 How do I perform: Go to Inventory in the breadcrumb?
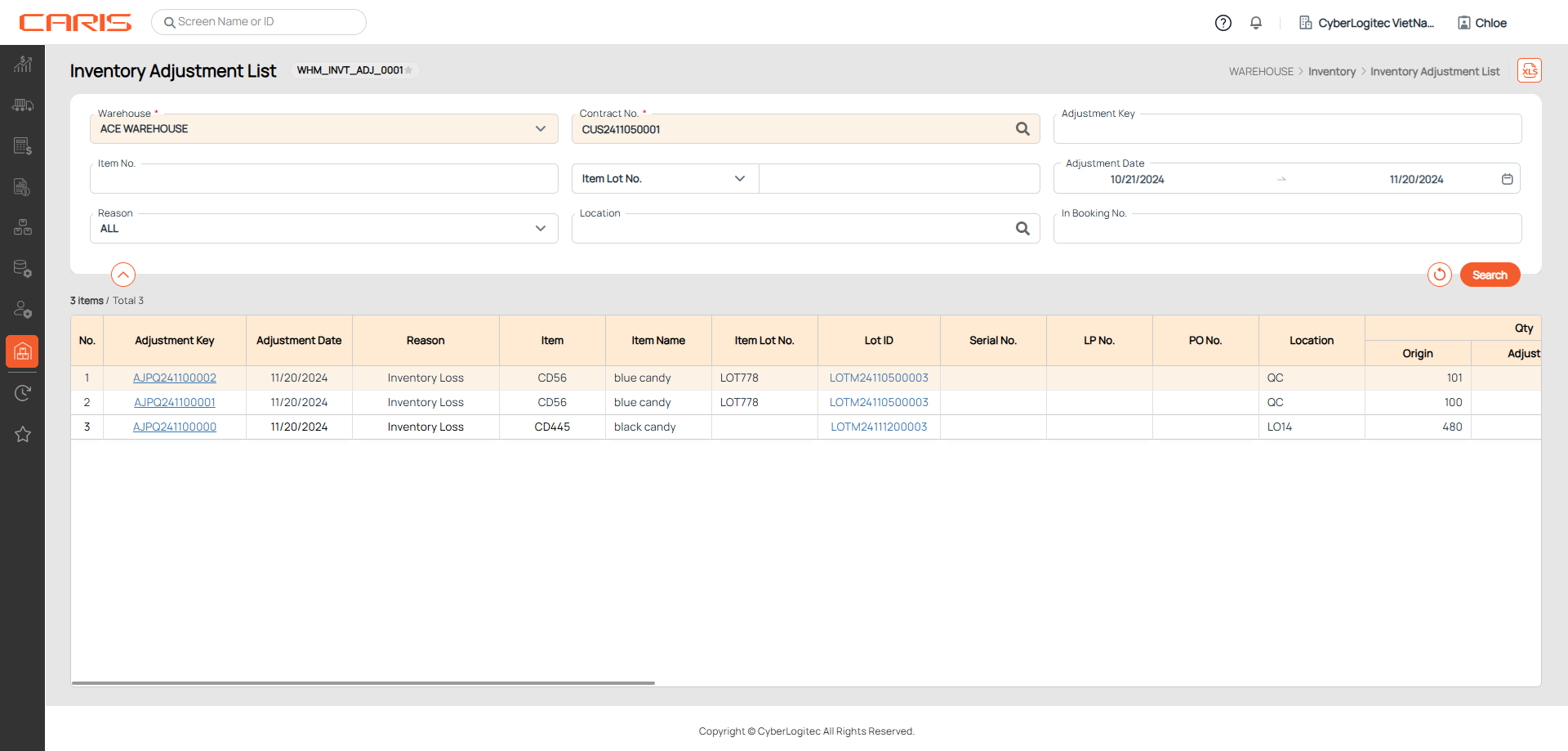coord(1331,72)
